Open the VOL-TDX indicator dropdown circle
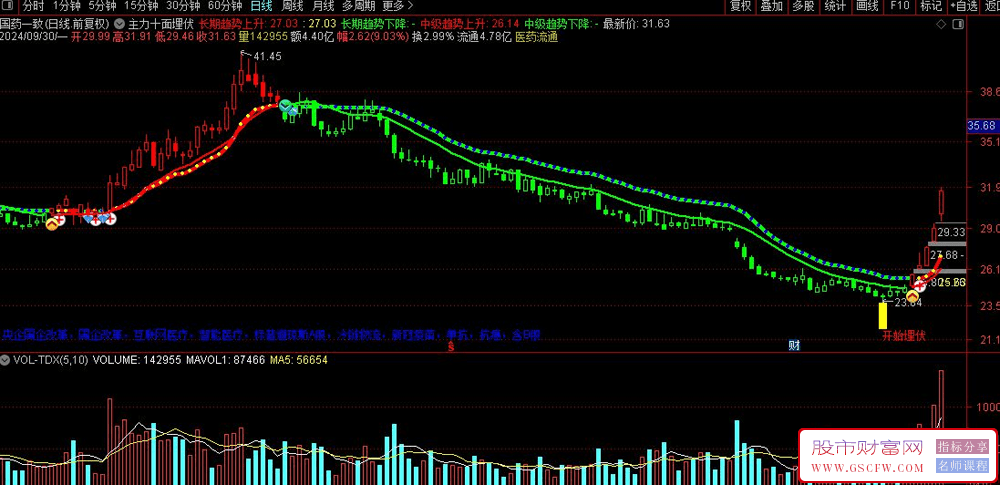The width and height of the screenshot is (1000, 485). coord(6,360)
